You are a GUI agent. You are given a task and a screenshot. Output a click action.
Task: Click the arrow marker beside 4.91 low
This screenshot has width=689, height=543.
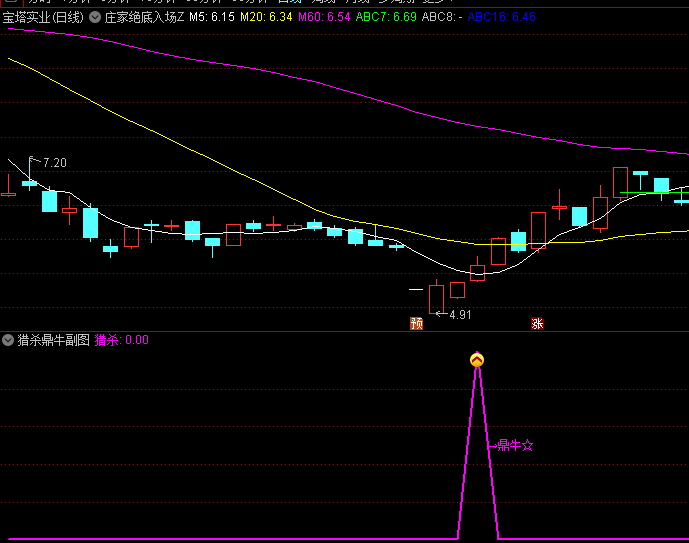point(440,314)
